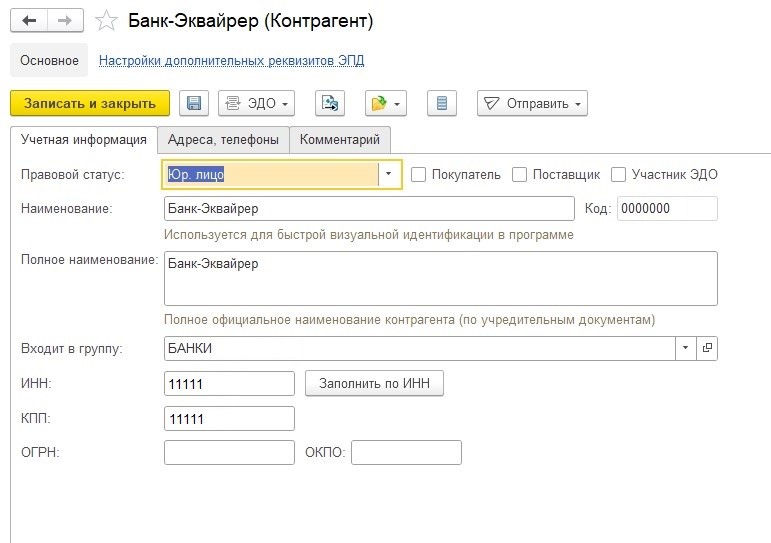Click the Записать и закрыть button
This screenshot has width=771, height=543.
coord(90,103)
